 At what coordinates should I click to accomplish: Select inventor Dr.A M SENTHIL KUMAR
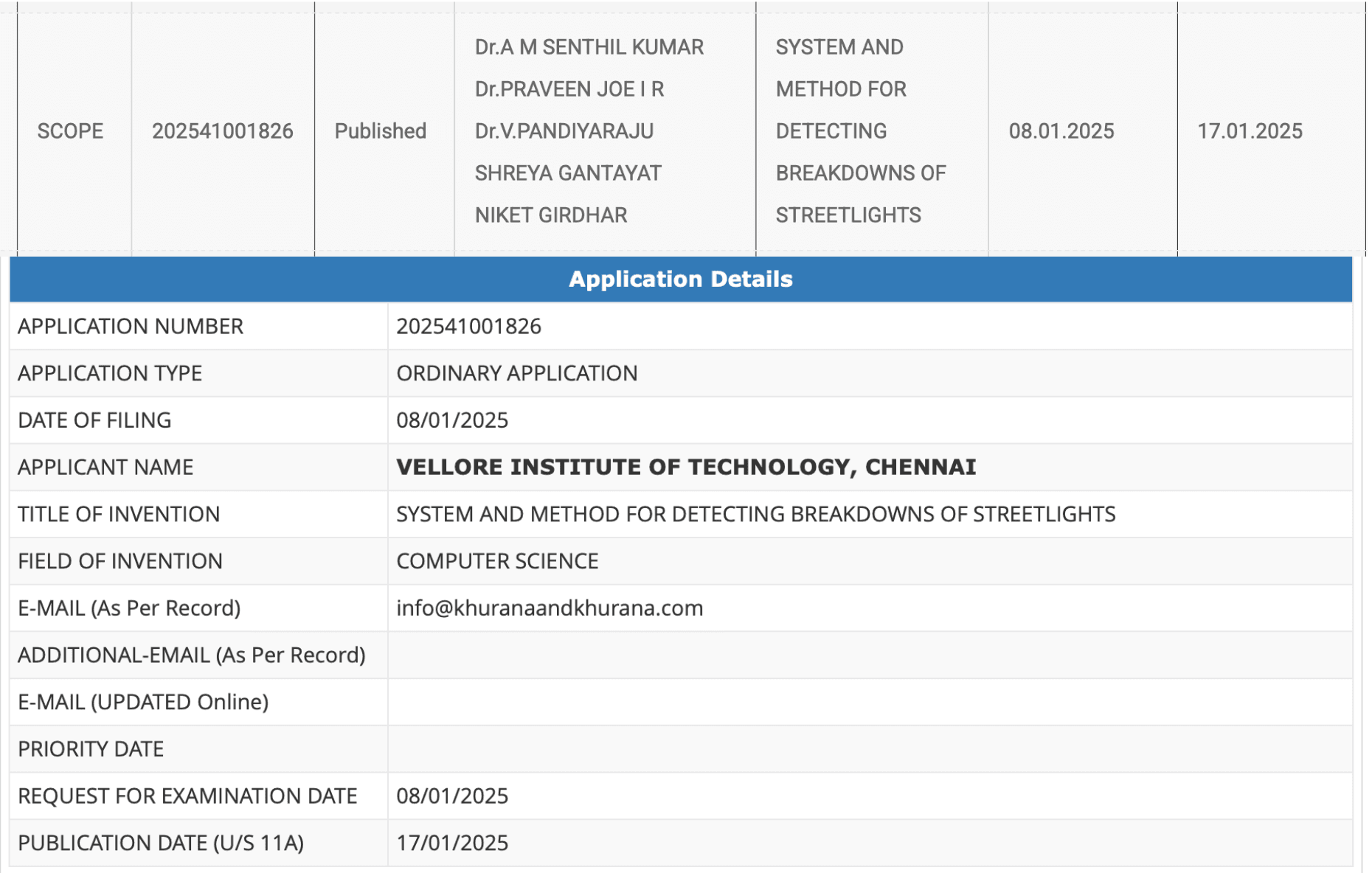(x=589, y=47)
